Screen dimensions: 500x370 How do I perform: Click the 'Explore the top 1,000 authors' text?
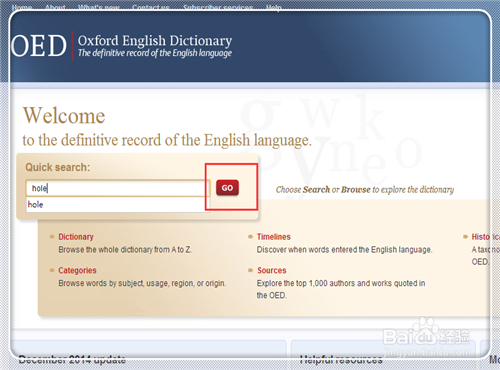click(x=341, y=289)
